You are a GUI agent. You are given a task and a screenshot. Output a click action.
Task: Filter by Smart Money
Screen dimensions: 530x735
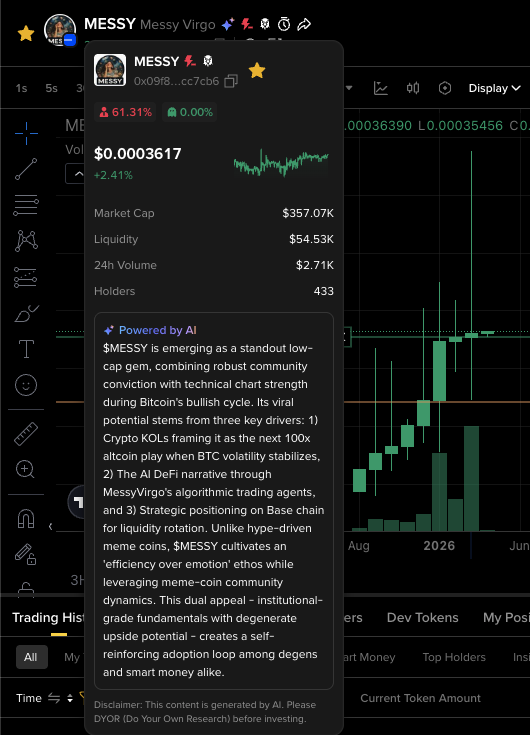point(370,657)
